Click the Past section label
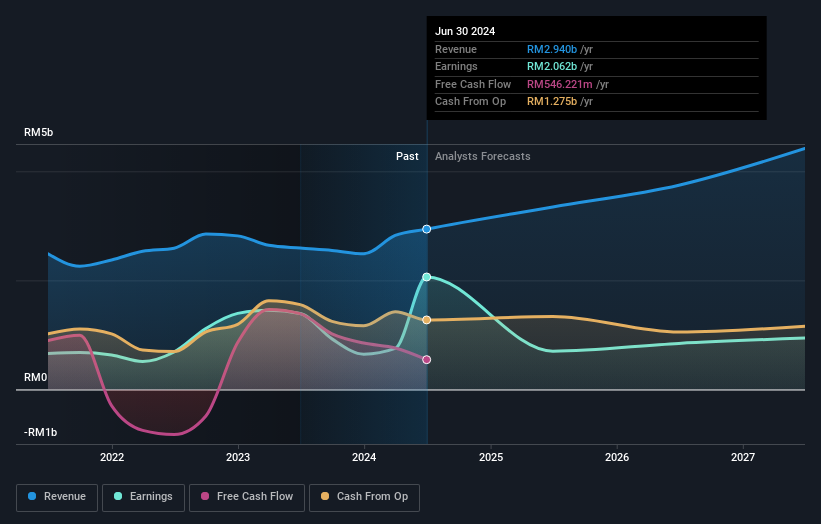This screenshot has height=524, width=821. [x=407, y=157]
